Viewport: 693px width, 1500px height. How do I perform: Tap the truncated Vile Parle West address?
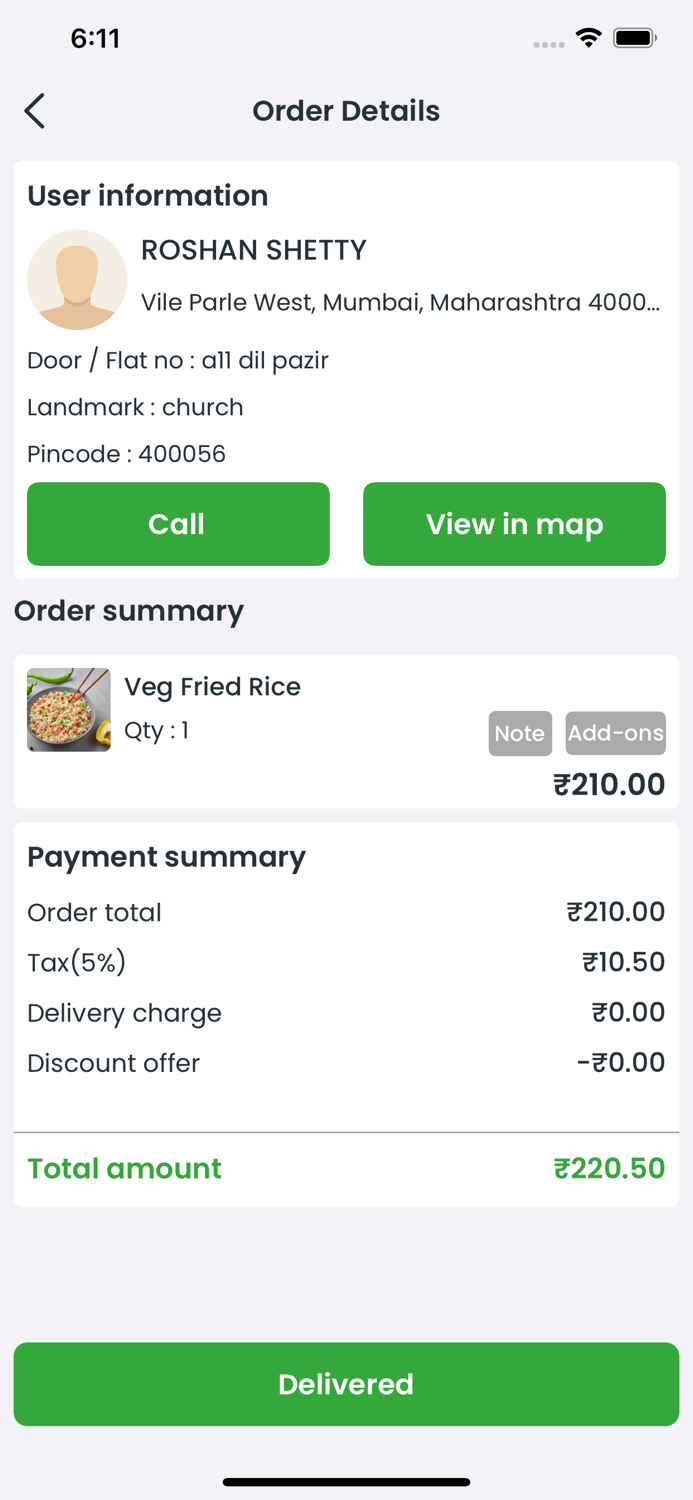(x=400, y=302)
